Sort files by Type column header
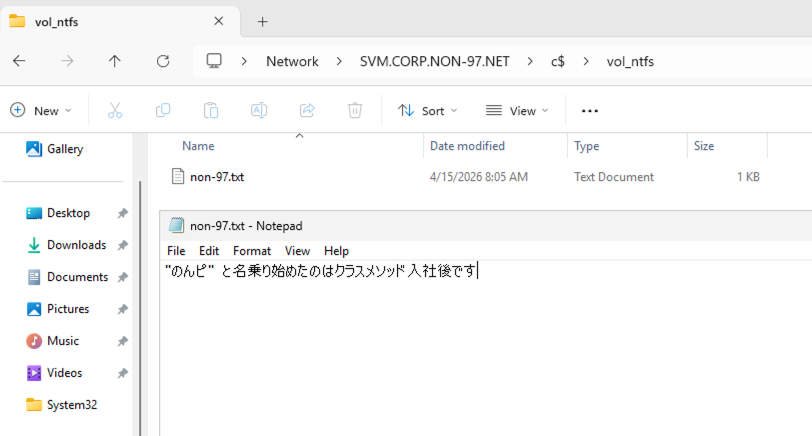Viewport: 812px width, 436px height. 586,146
